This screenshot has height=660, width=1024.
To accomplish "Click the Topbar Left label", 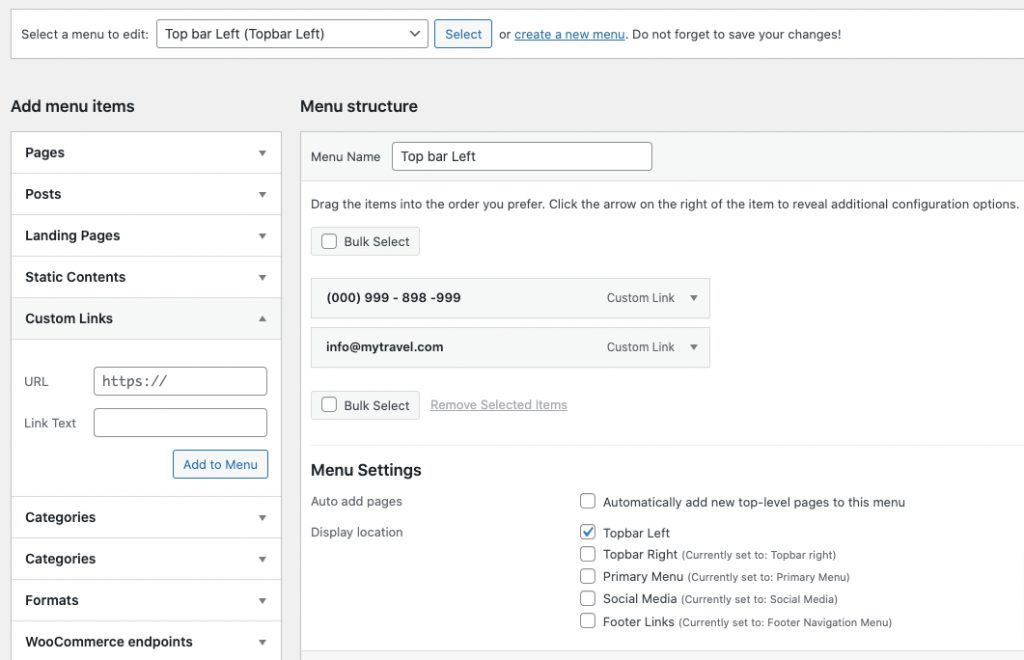I will 636,533.
